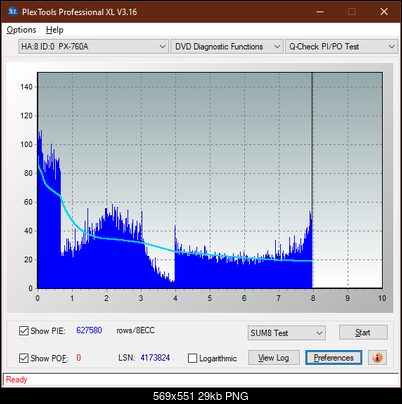Click the PIE count value 627580

coord(89,330)
